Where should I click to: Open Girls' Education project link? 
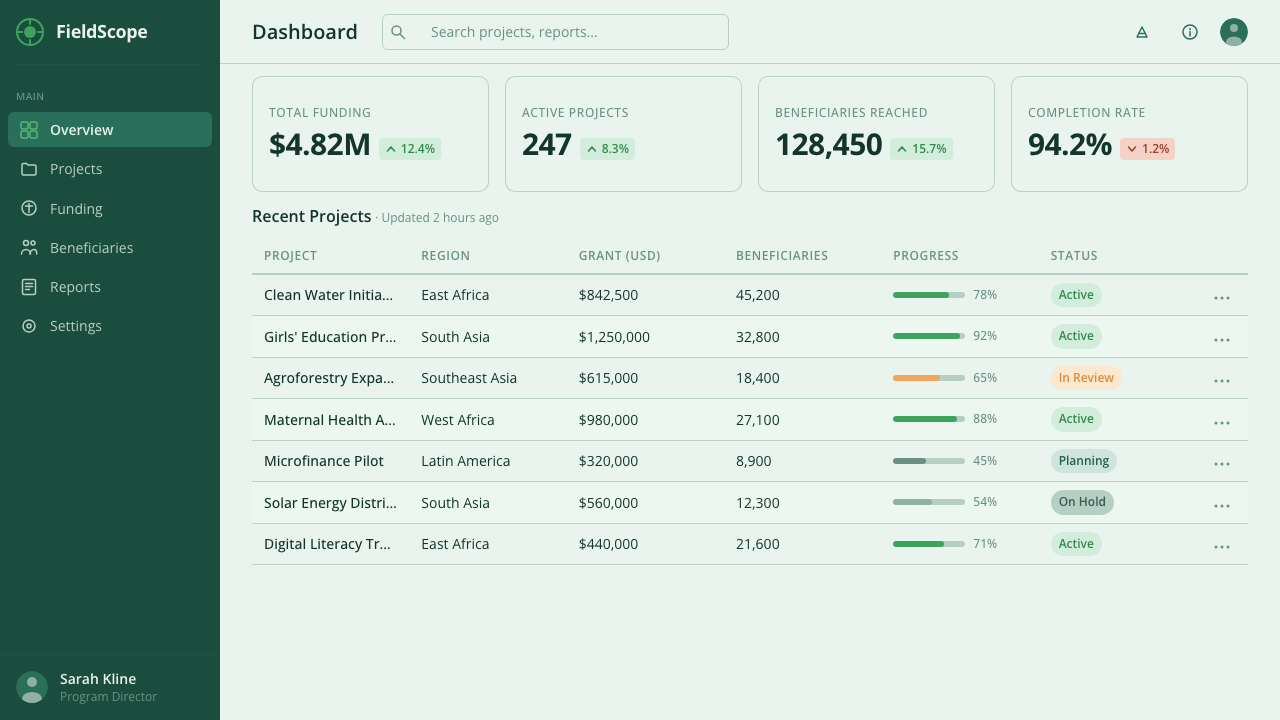[330, 337]
